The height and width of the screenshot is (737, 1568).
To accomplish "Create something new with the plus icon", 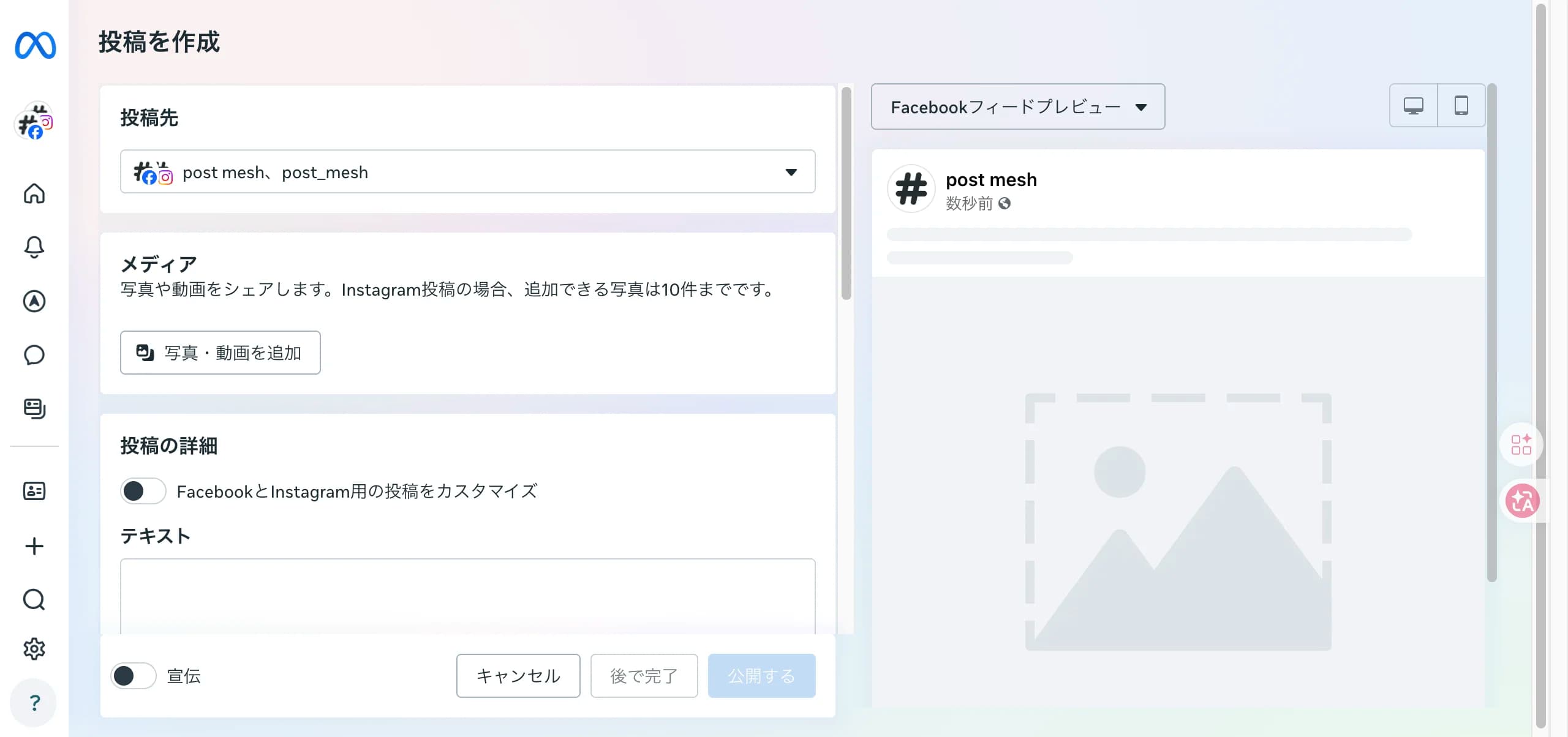I will click(x=34, y=545).
